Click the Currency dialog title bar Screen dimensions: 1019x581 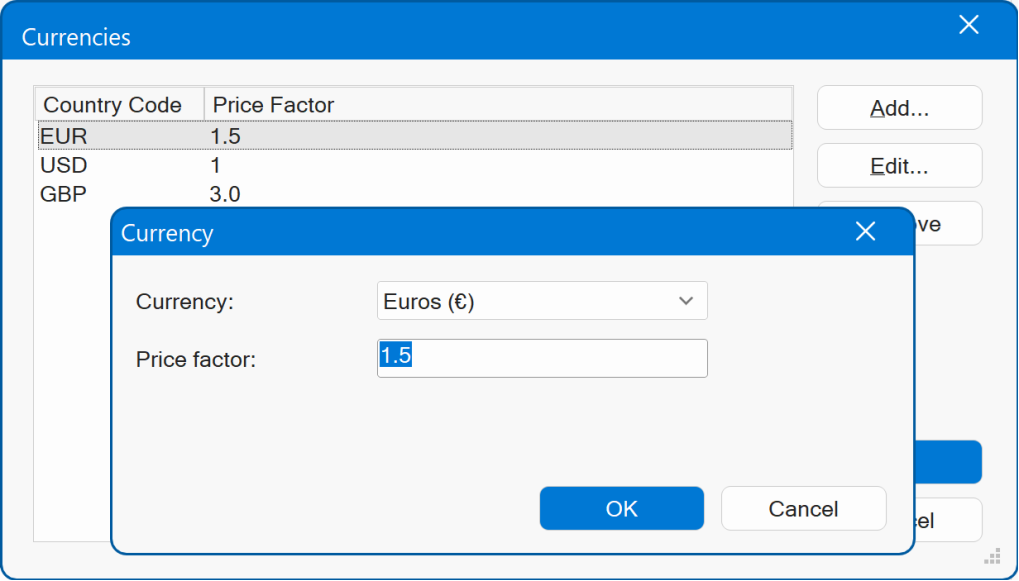tap(450, 233)
